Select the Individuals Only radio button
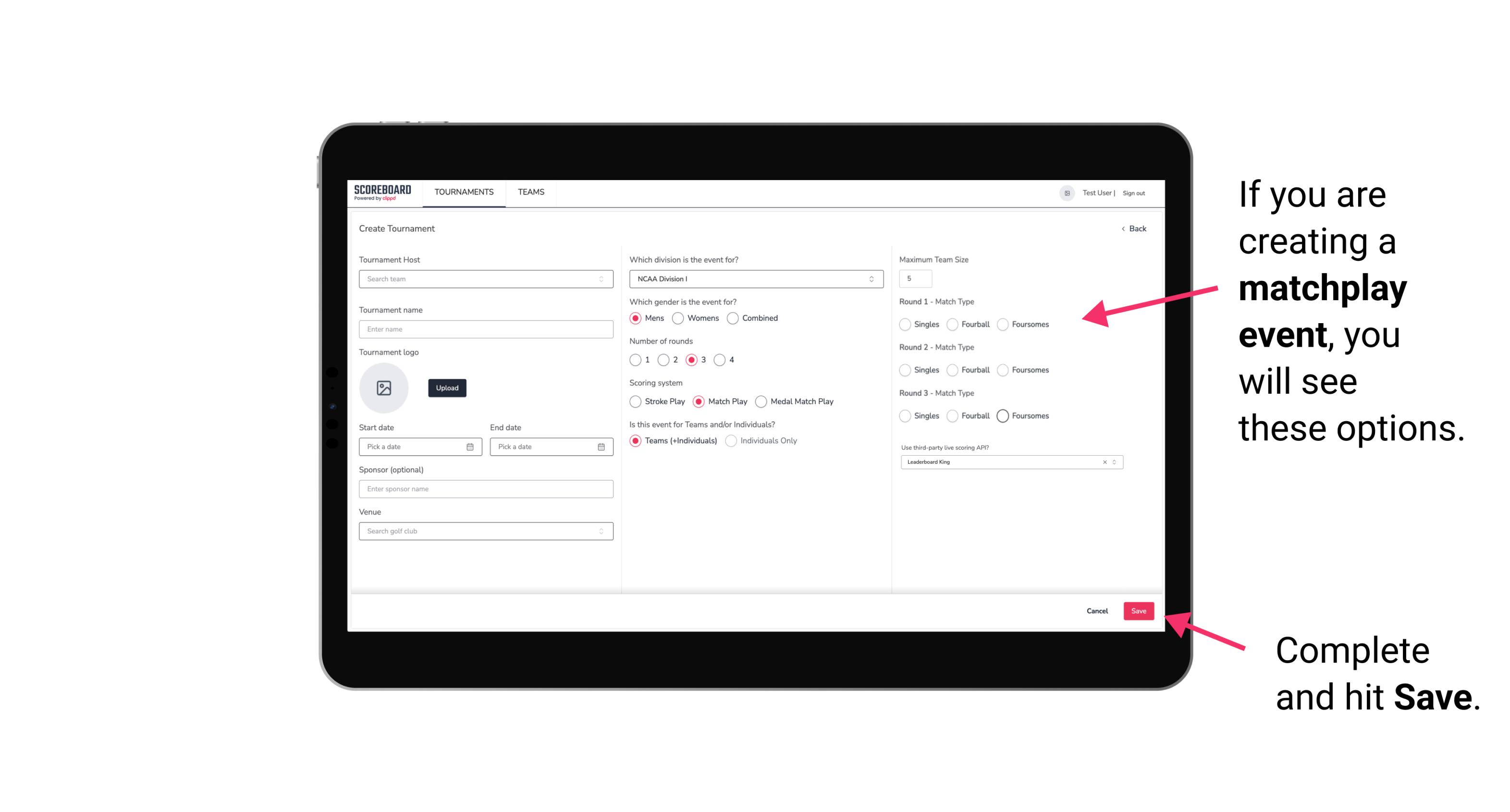This screenshot has height=812, width=1510. tap(732, 441)
